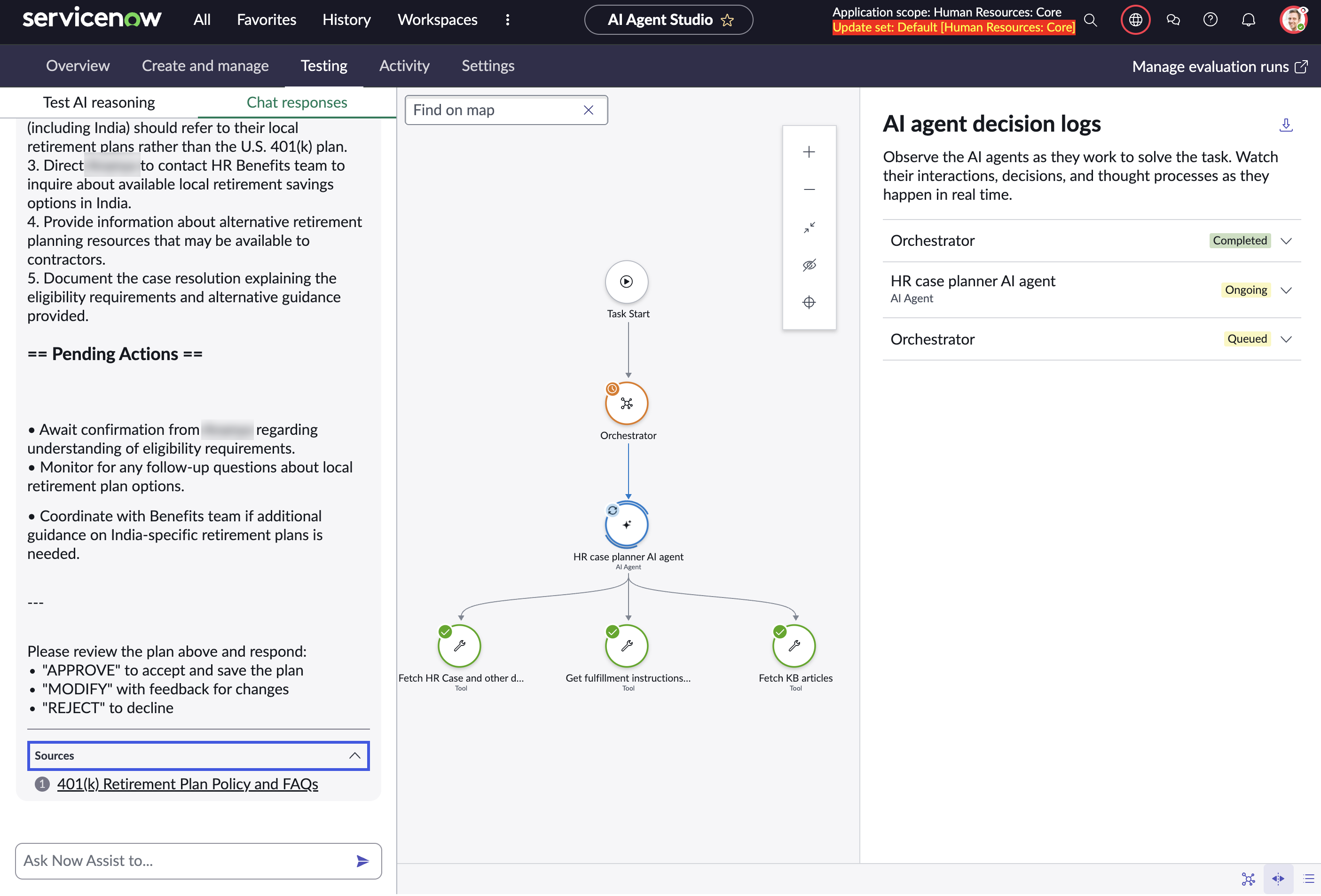Open Manage evaluation runs link
Viewport: 1321px width, 896px height.
pos(1219,66)
